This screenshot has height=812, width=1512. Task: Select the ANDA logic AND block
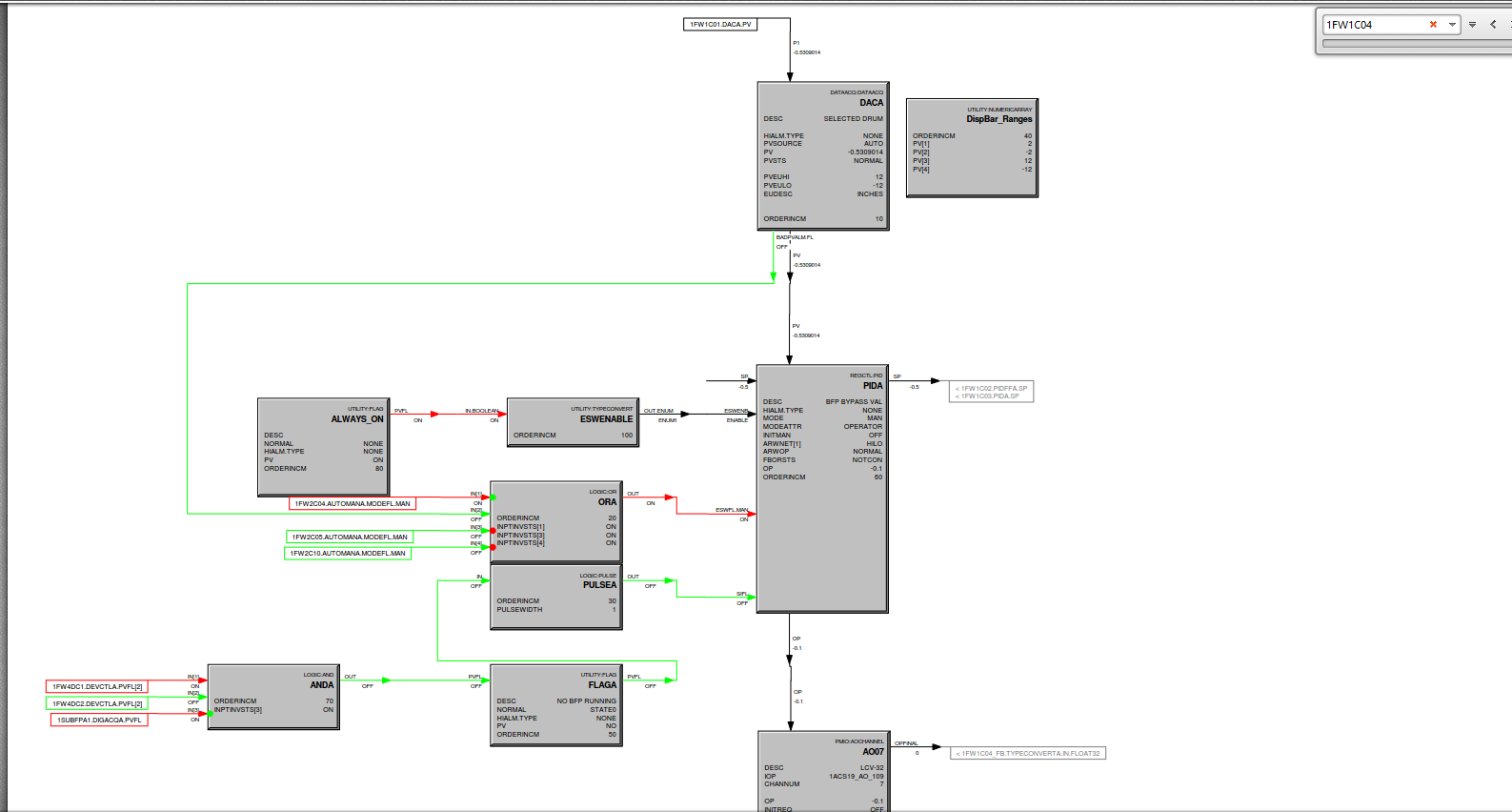[272, 697]
